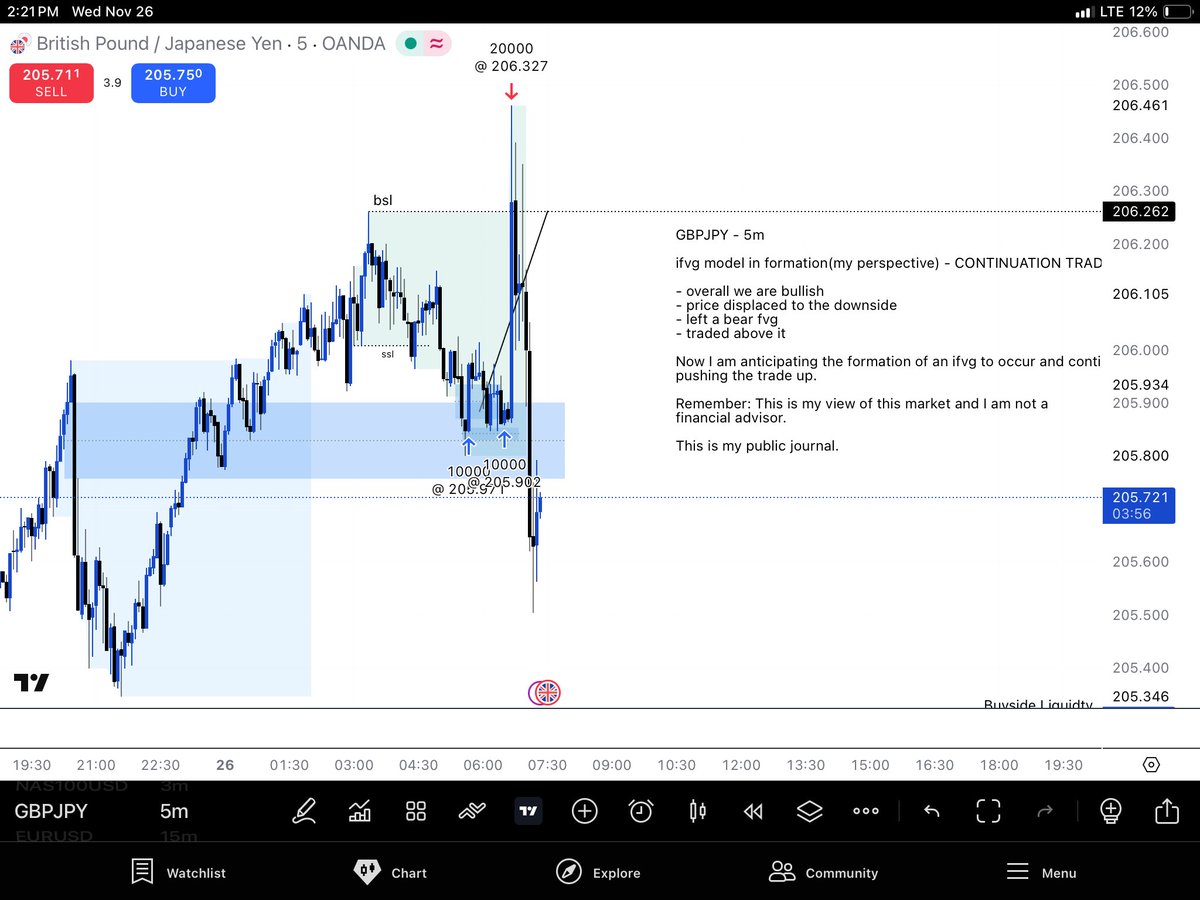Select the ssl label on chart

[387, 353]
